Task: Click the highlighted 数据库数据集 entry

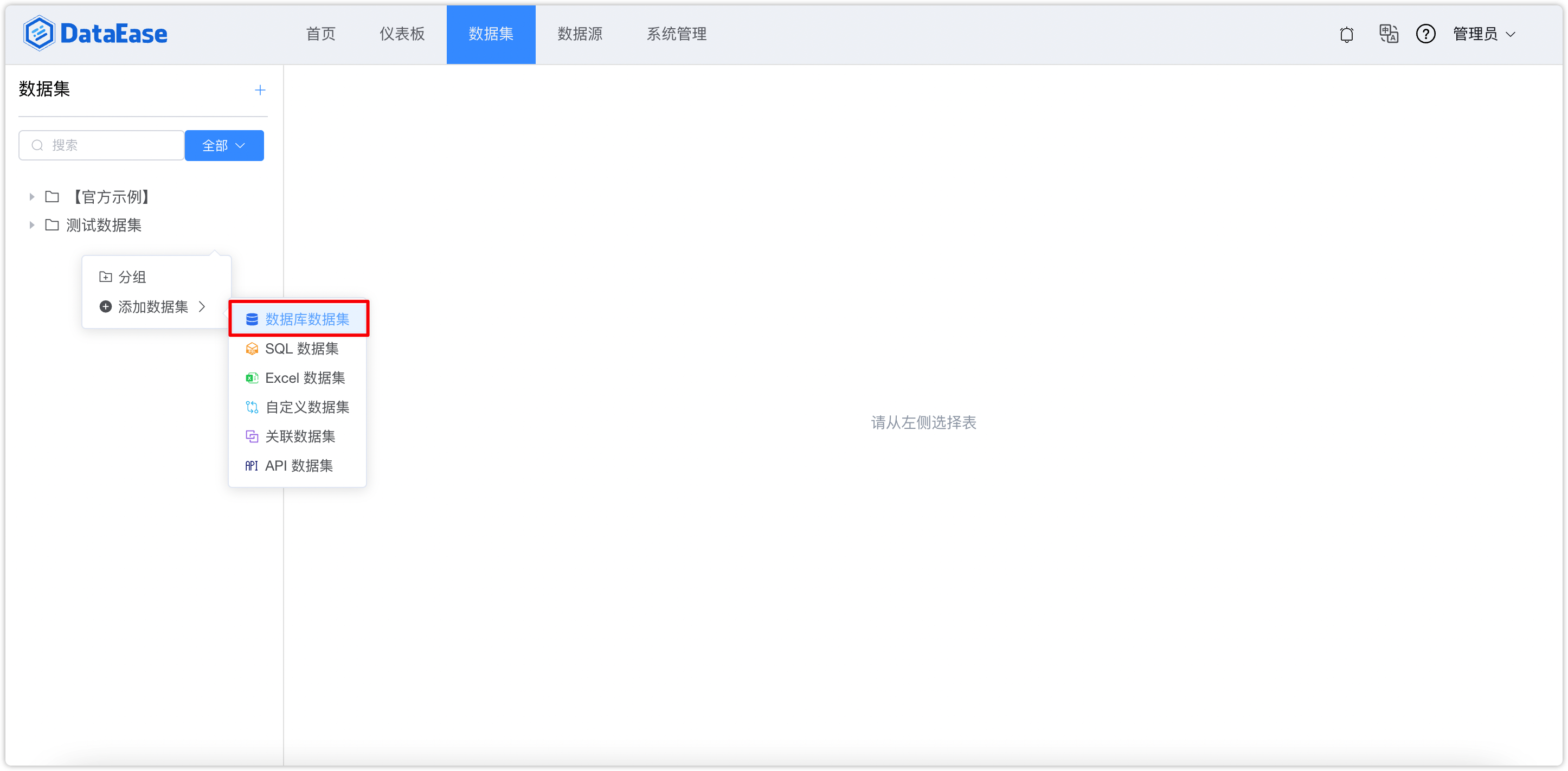Action: [306, 319]
